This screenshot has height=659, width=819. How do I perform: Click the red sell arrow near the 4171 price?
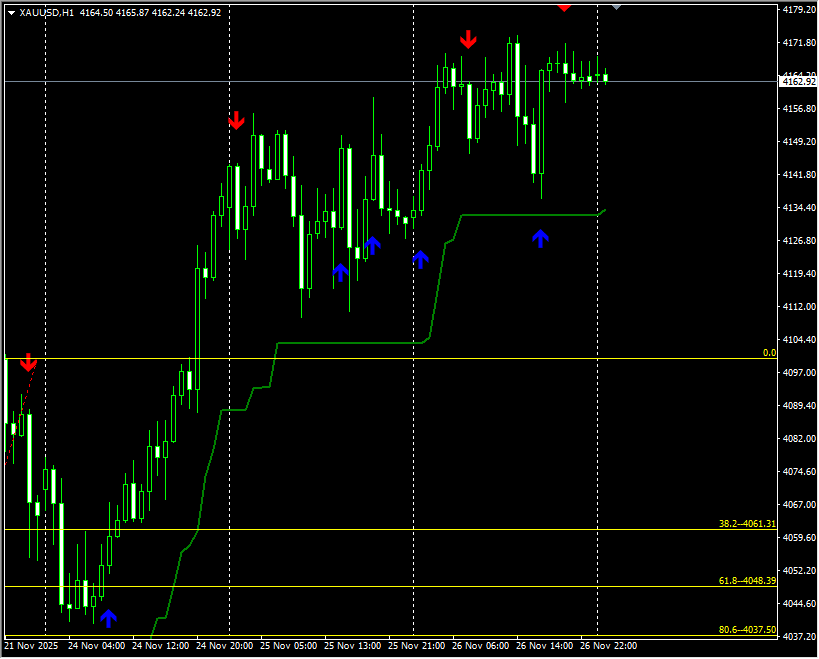[468, 40]
